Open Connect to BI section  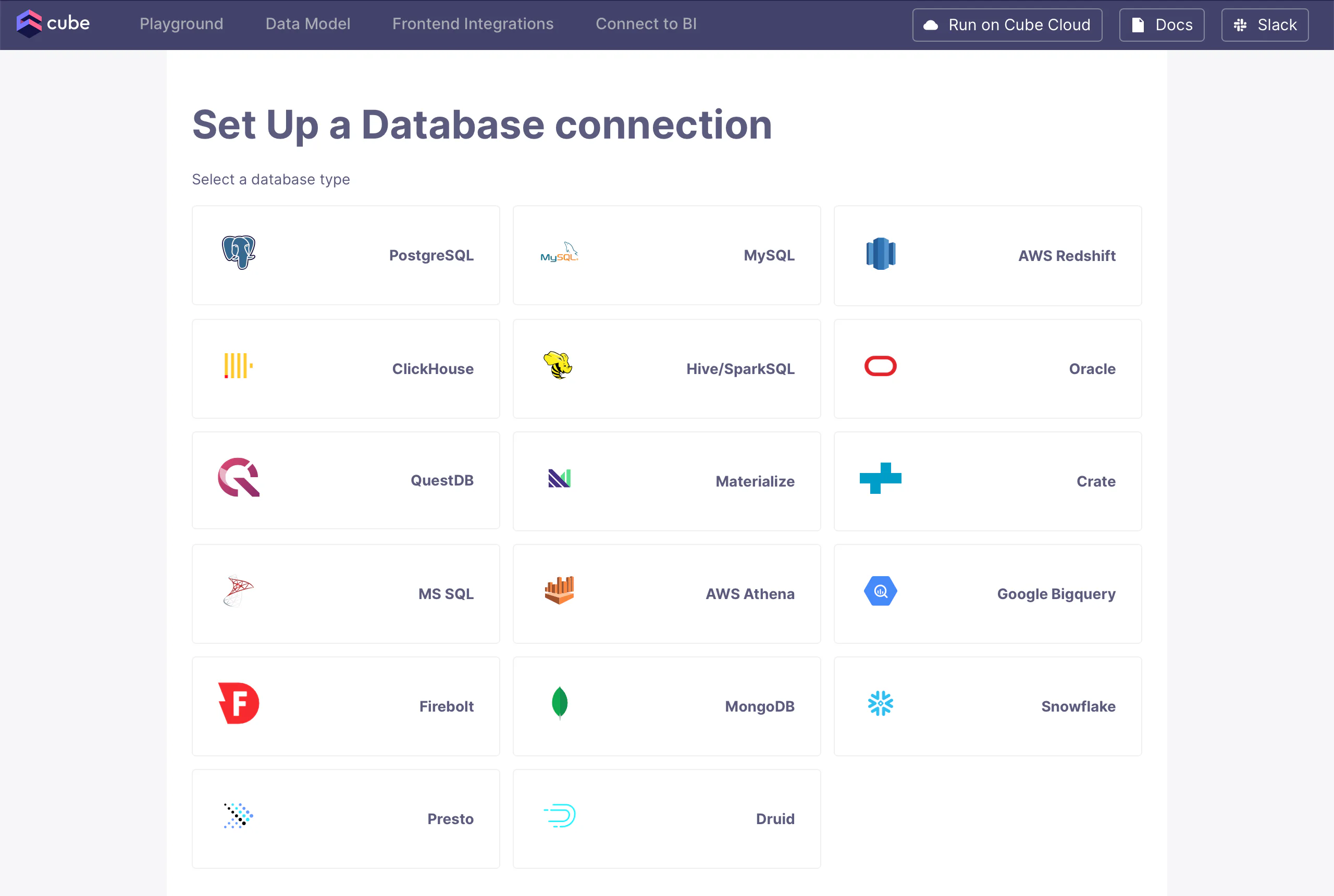[646, 24]
